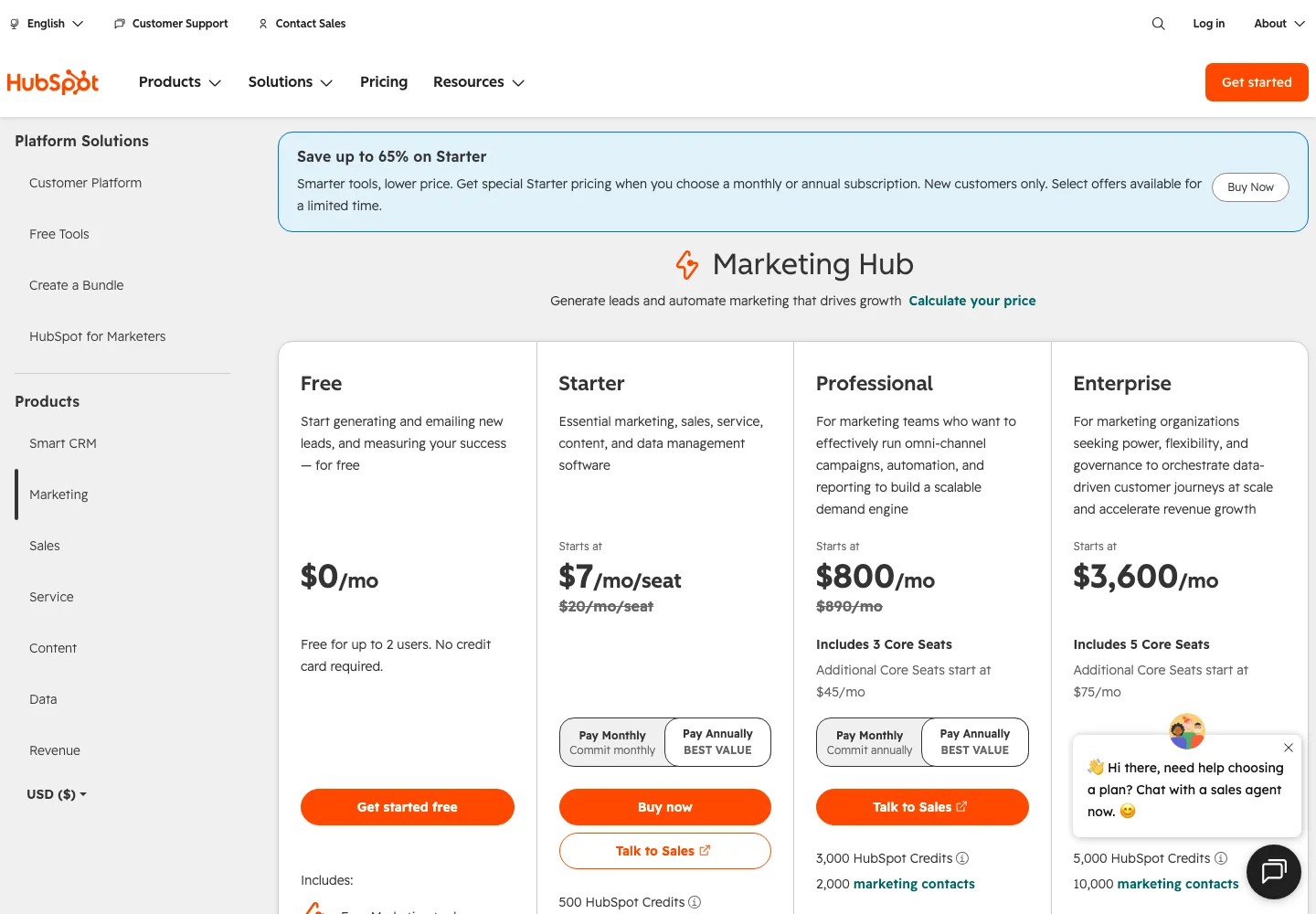Viewport: 1316px width, 914px height.
Task: Click info icon beside 5,000 HubSpot Credits
Action: tap(1221, 858)
